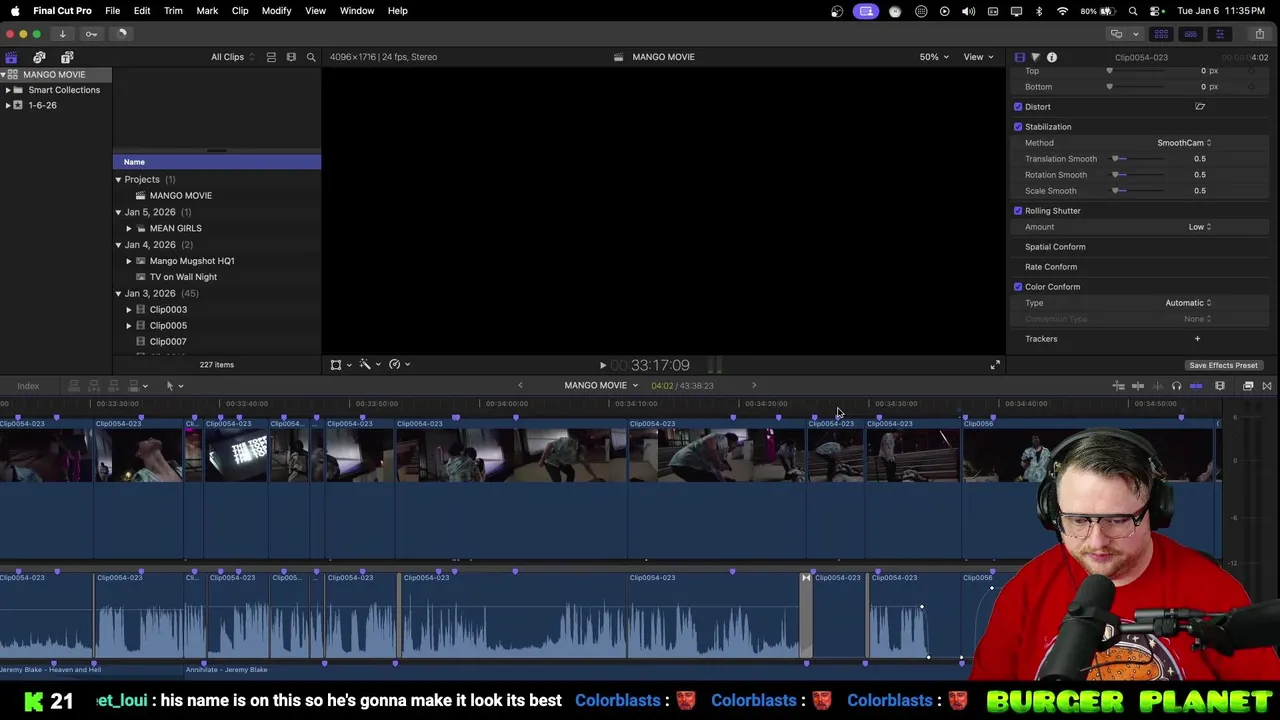The image size is (1280, 720).
Task: Open Rolling Shutter Amount Low dropdown
Action: (x=1199, y=227)
